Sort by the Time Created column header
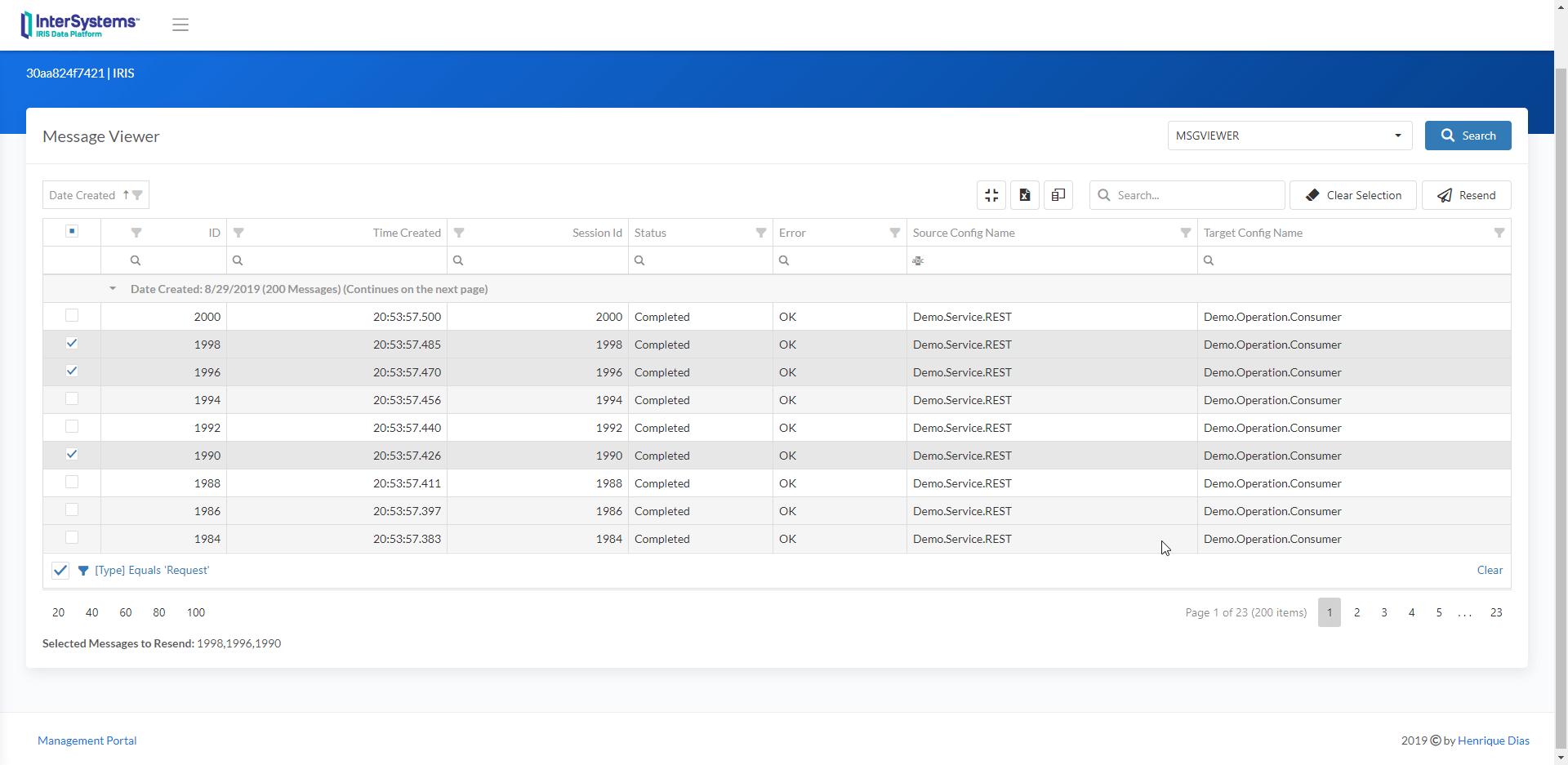 (407, 233)
